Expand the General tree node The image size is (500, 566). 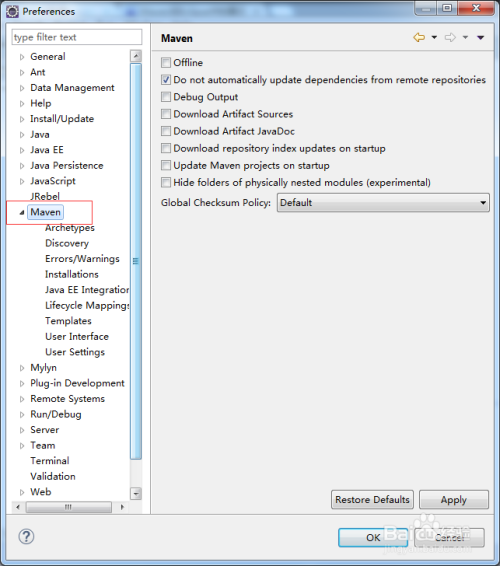coord(22,57)
